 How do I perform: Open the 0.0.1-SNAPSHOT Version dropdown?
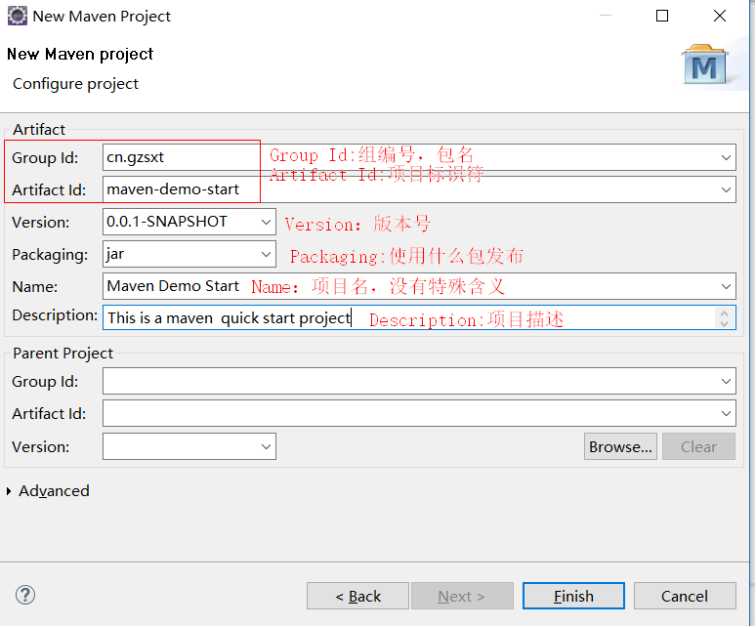(x=266, y=222)
